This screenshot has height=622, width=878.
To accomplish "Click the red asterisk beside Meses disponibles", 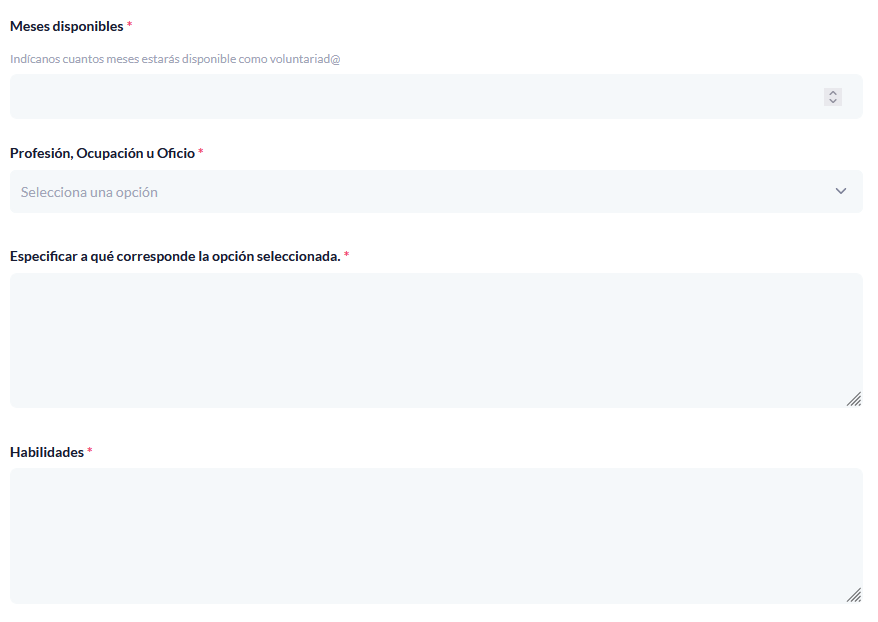I will pos(129,25).
